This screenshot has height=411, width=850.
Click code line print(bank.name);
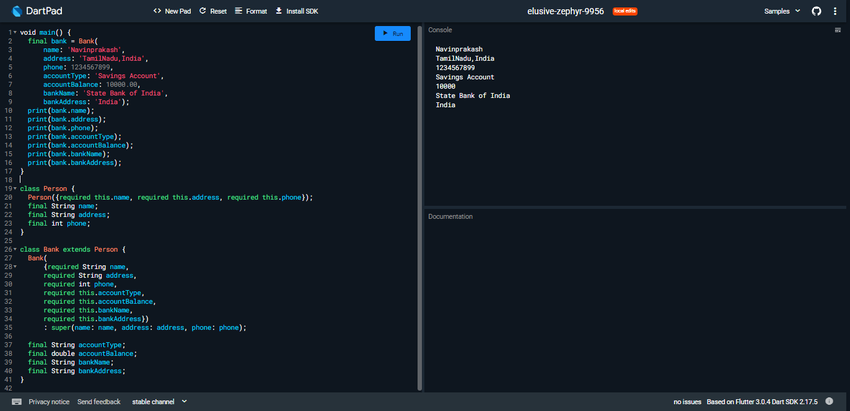coord(61,111)
